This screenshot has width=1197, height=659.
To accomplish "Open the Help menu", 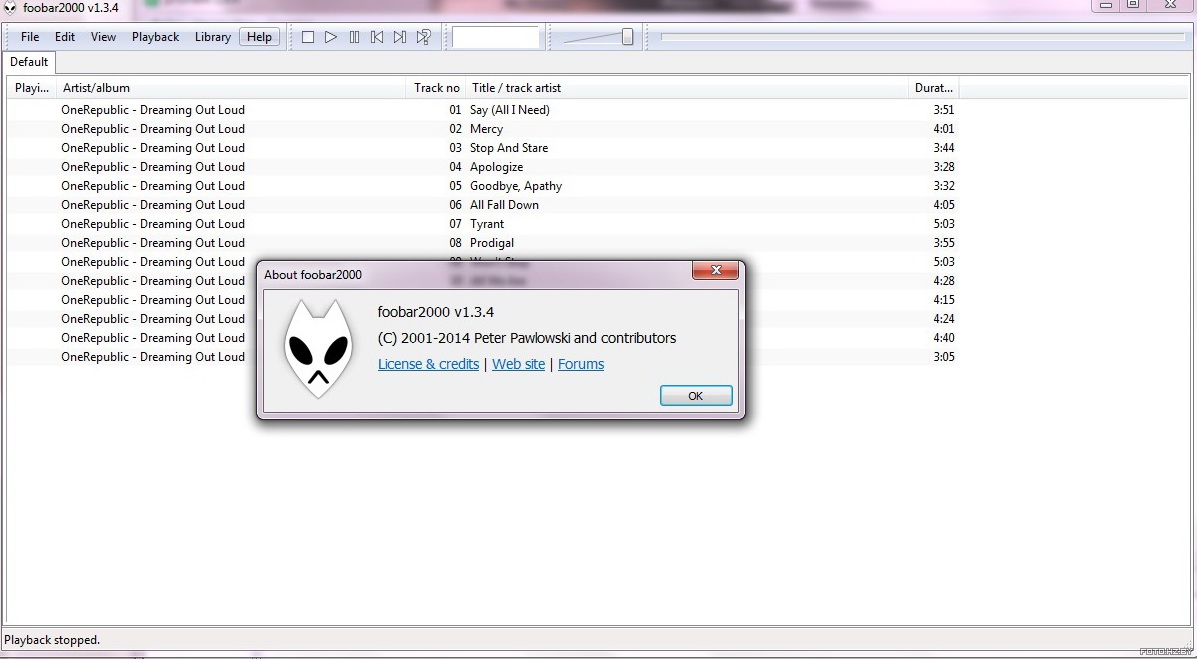I will point(260,37).
